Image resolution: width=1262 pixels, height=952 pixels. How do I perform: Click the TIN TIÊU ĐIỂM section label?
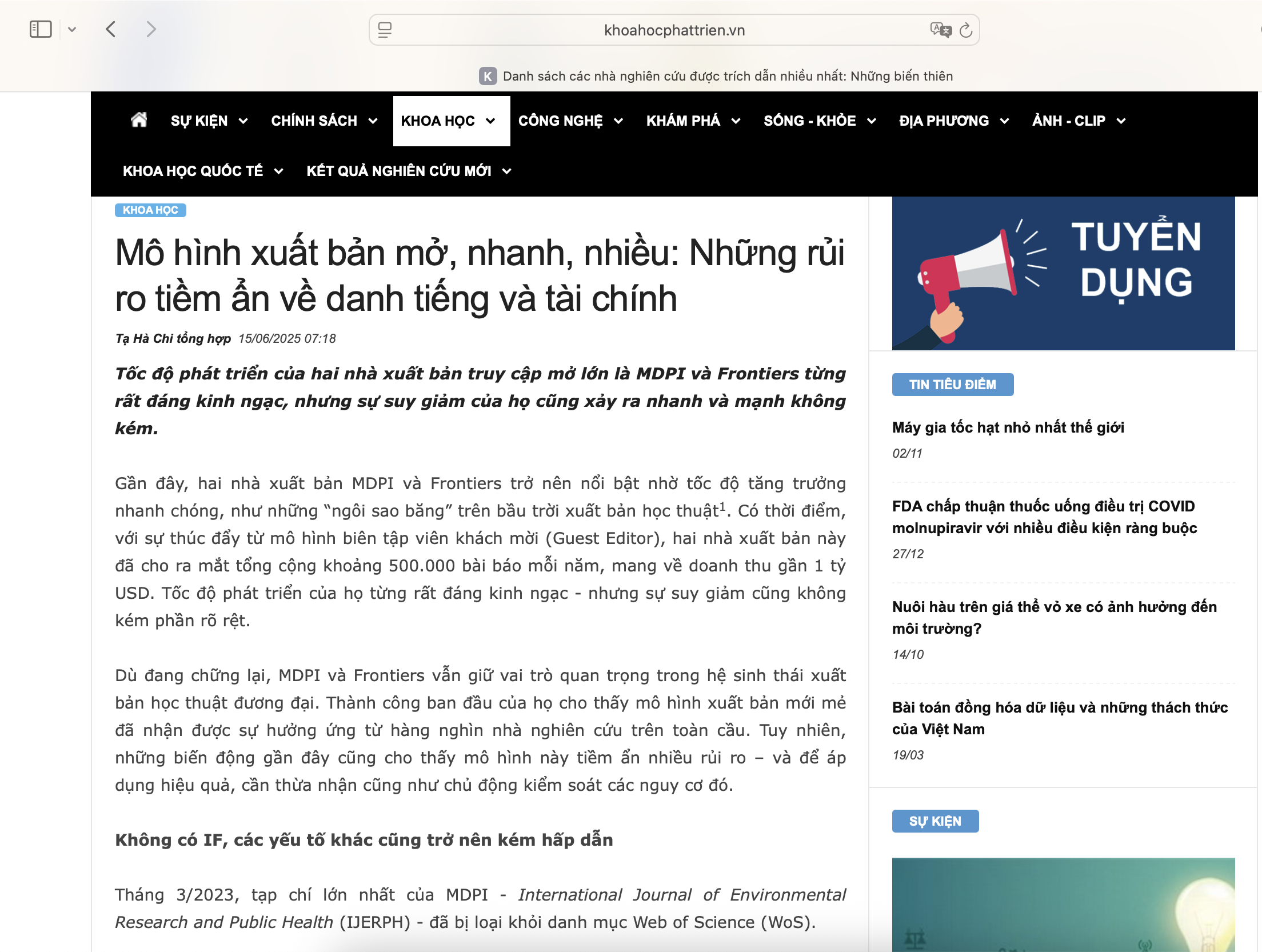[x=952, y=385]
